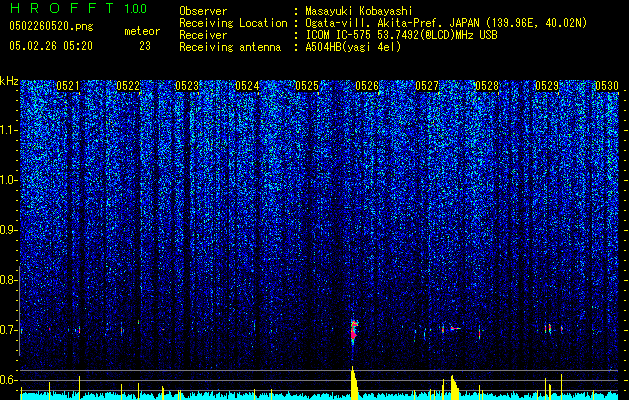629x400 pixels.
Task: Click the HROFFT 1.0.0 title text
Action: (78, 8)
